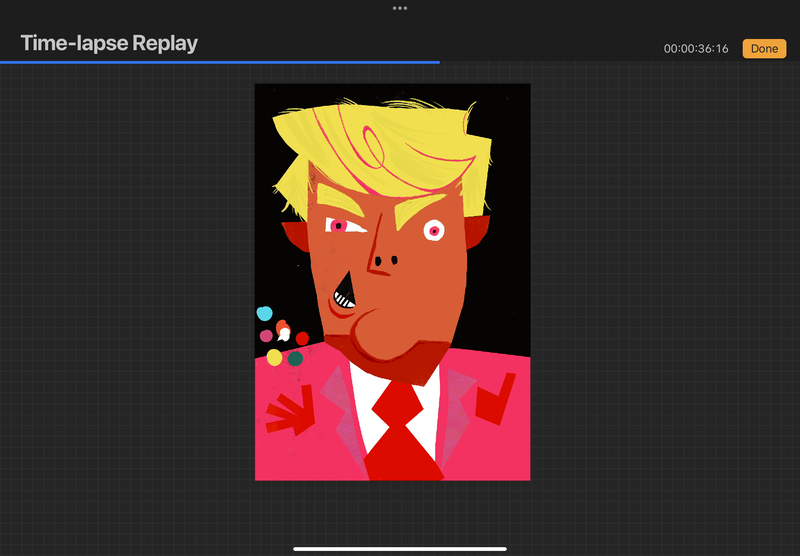Click the home indicator bar at bottom

pos(400,548)
